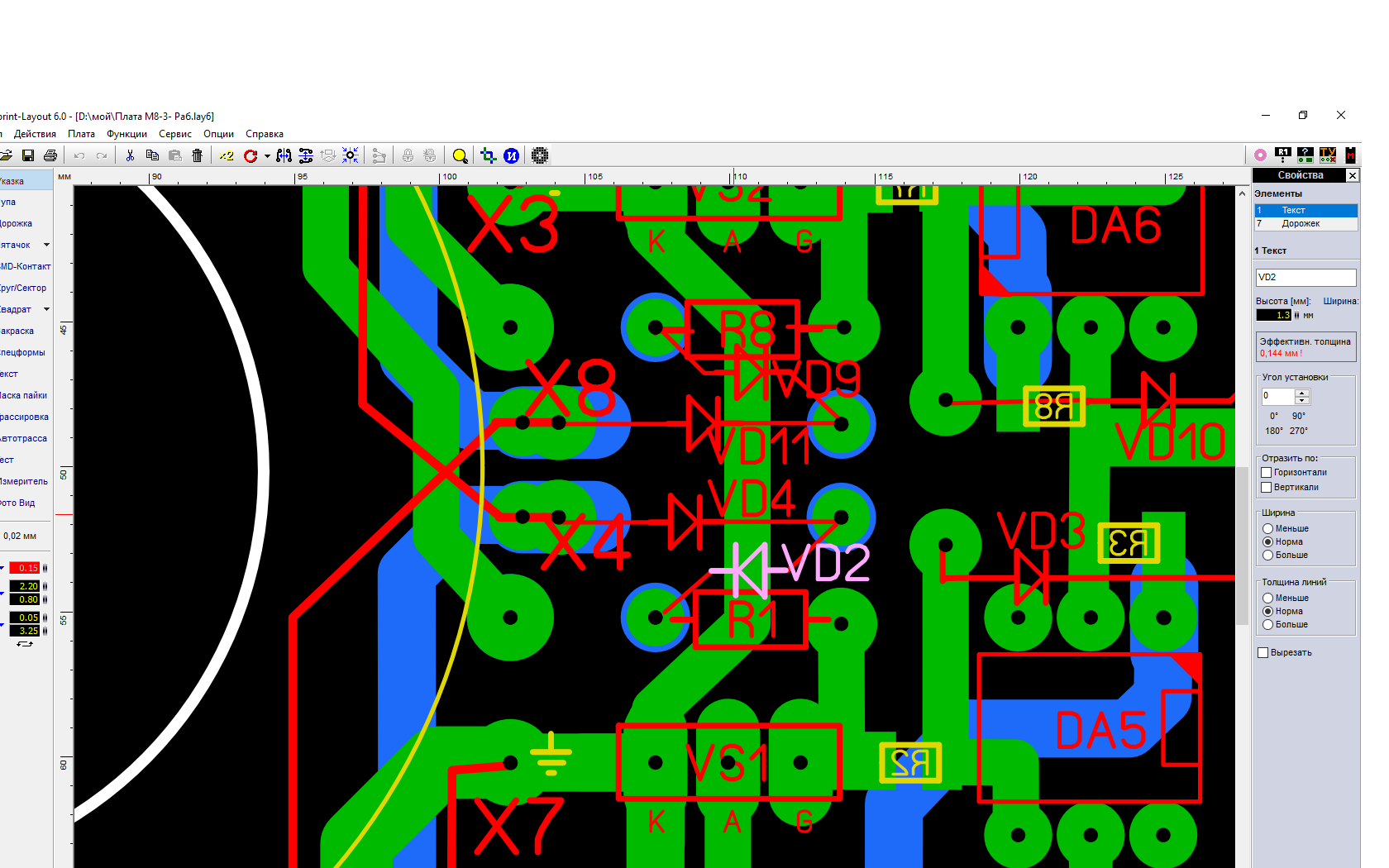Select the Дорожек row in Элементы list
The width and height of the screenshot is (1389, 868).
[x=1305, y=223]
